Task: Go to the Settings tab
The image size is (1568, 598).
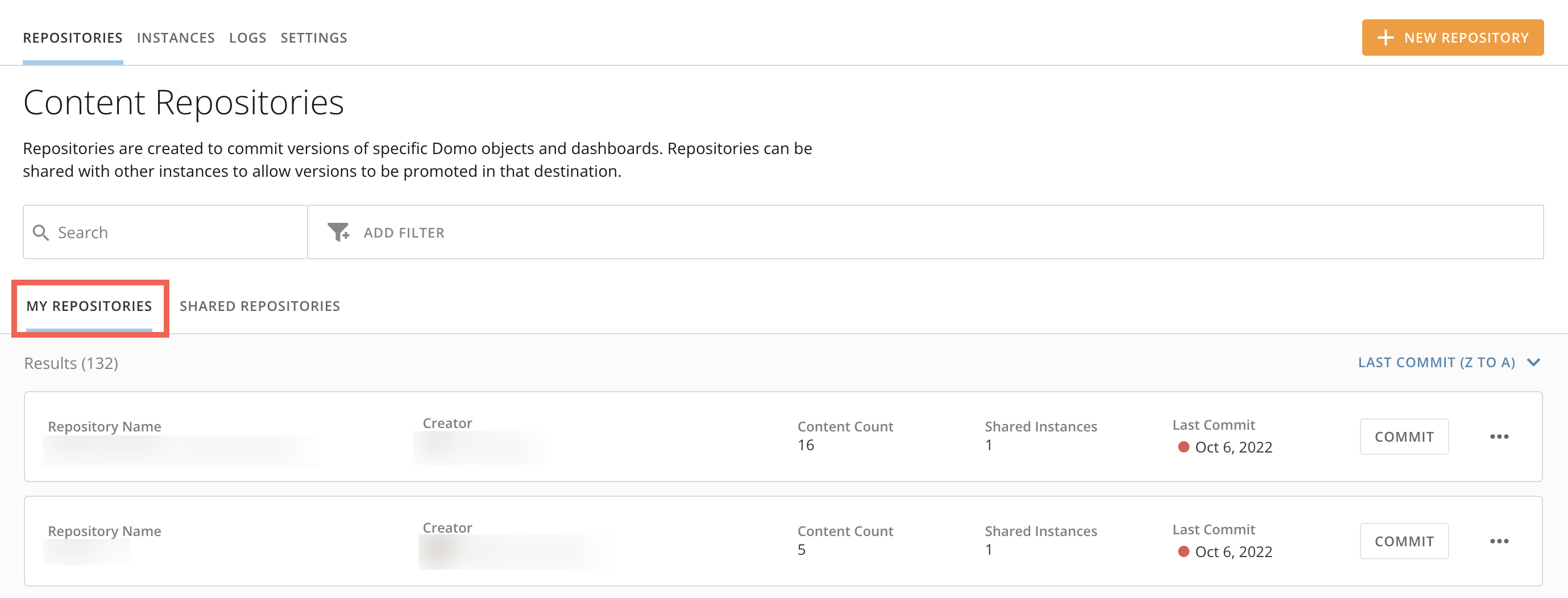Action: tap(313, 38)
